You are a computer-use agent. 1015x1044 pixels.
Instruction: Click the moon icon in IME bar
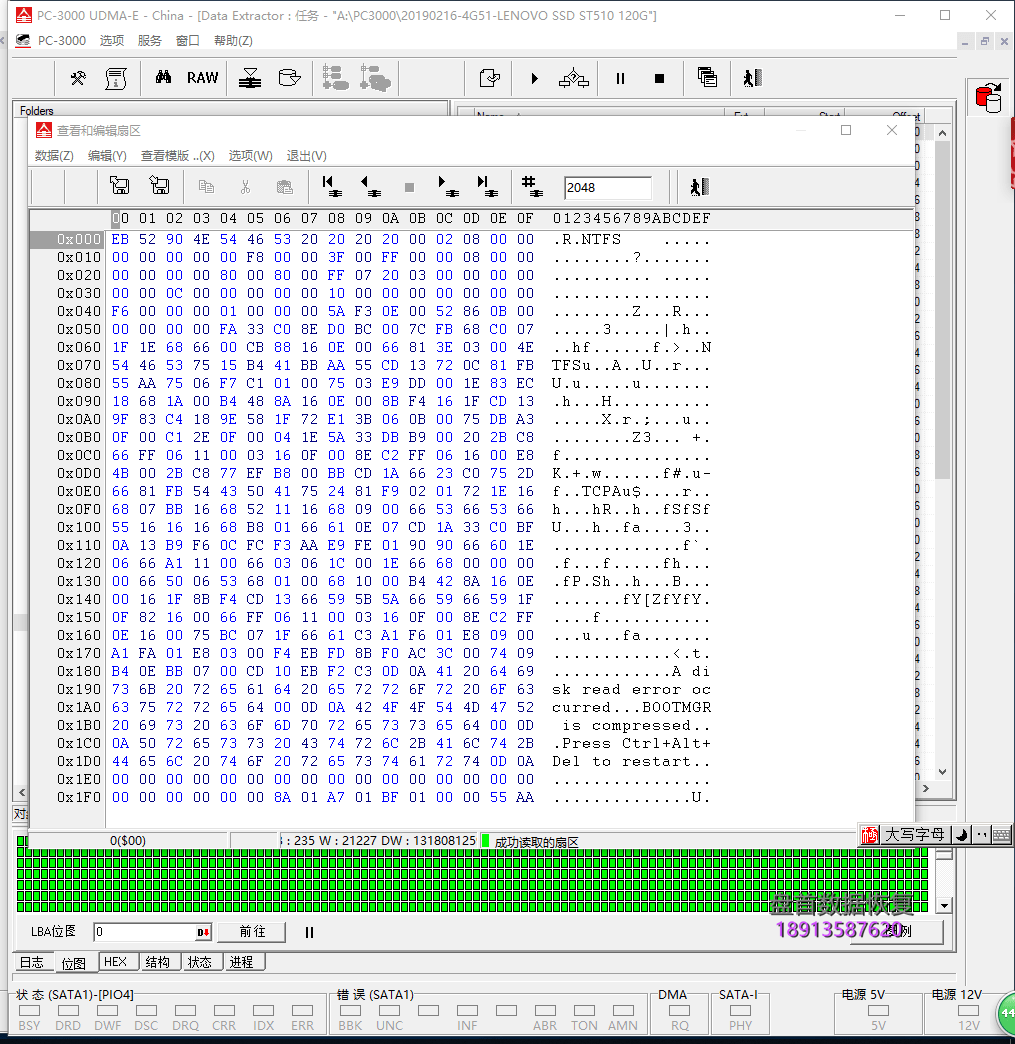point(961,835)
